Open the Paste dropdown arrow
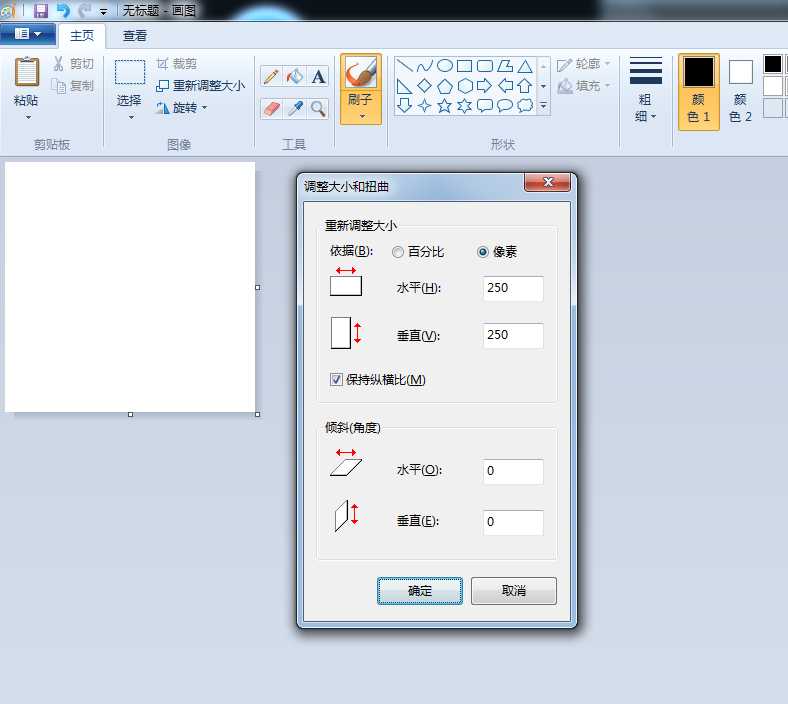 pos(28,117)
